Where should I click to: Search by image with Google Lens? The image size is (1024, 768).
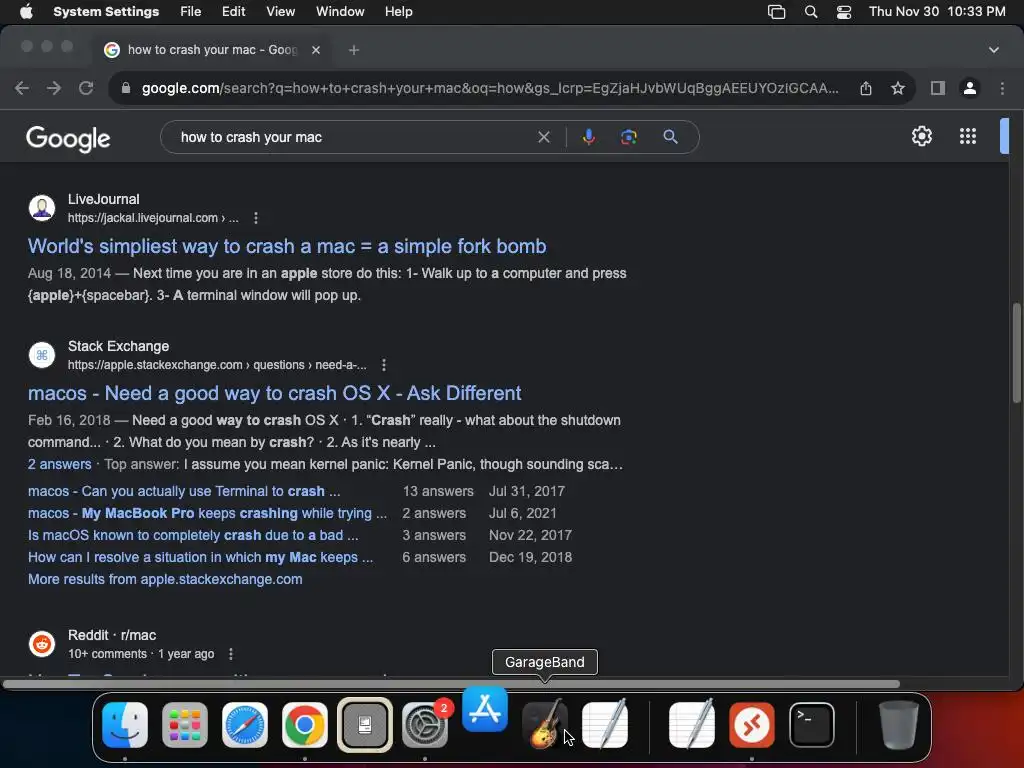[628, 137]
